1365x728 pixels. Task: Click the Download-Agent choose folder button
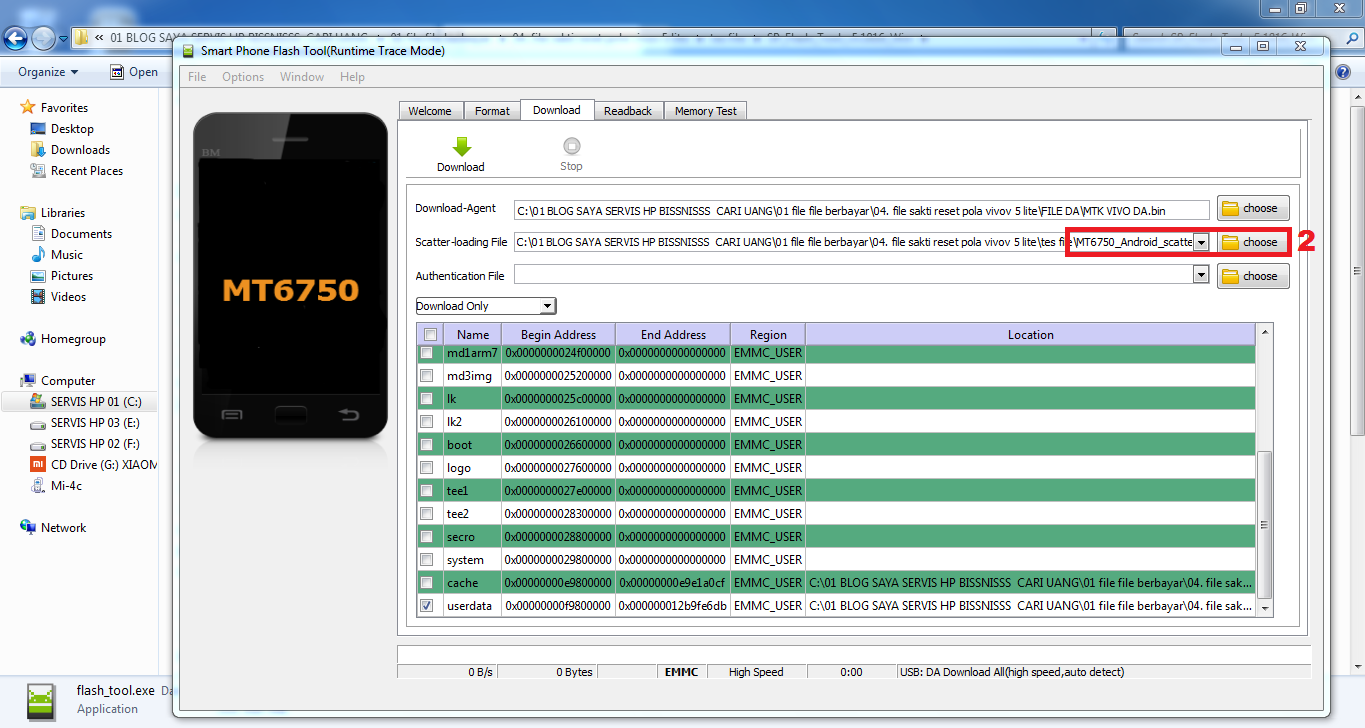1253,208
